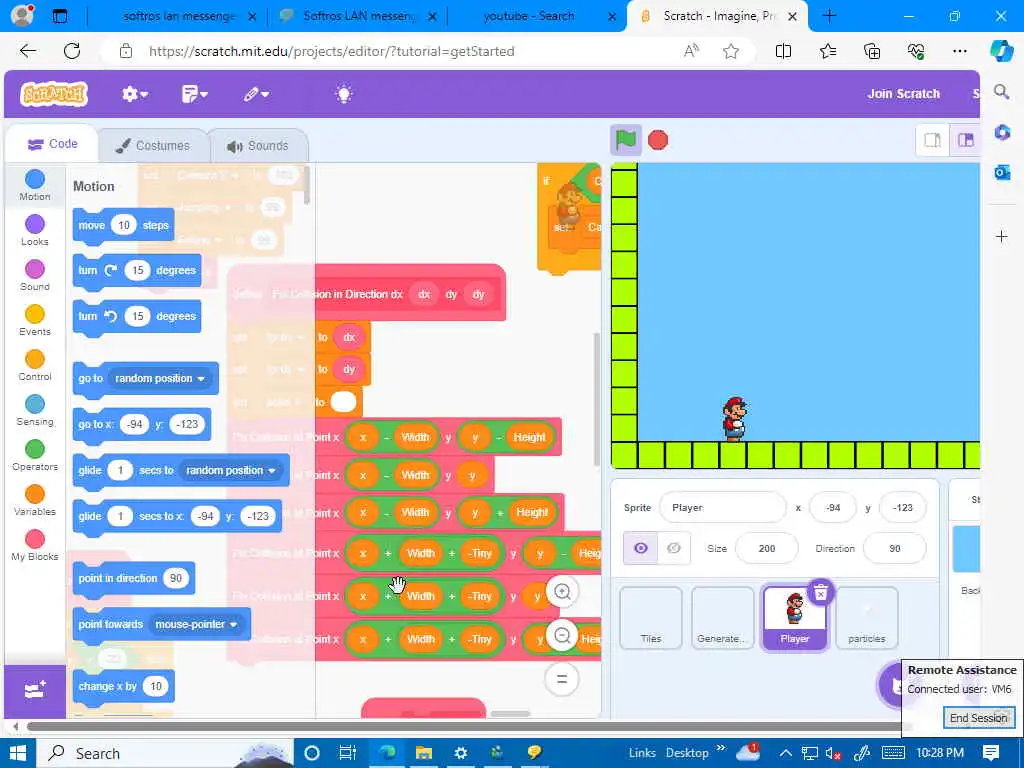Stop the project with the red stop button

tap(658, 140)
